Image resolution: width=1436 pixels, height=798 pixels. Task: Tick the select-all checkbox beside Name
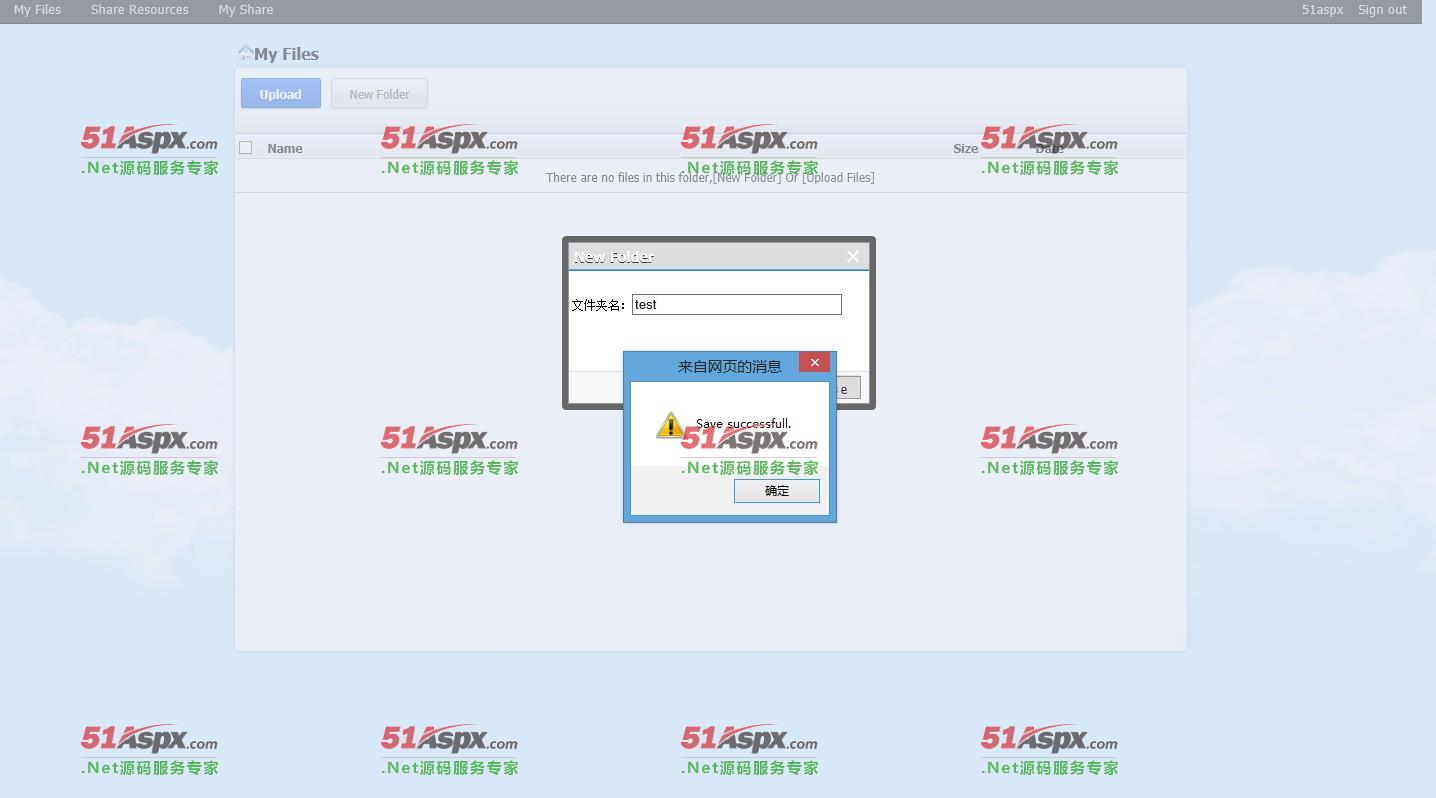(x=246, y=148)
